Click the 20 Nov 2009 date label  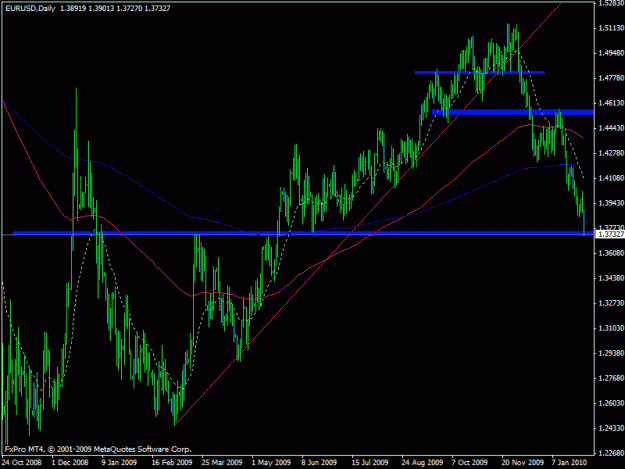coord(523,463)
